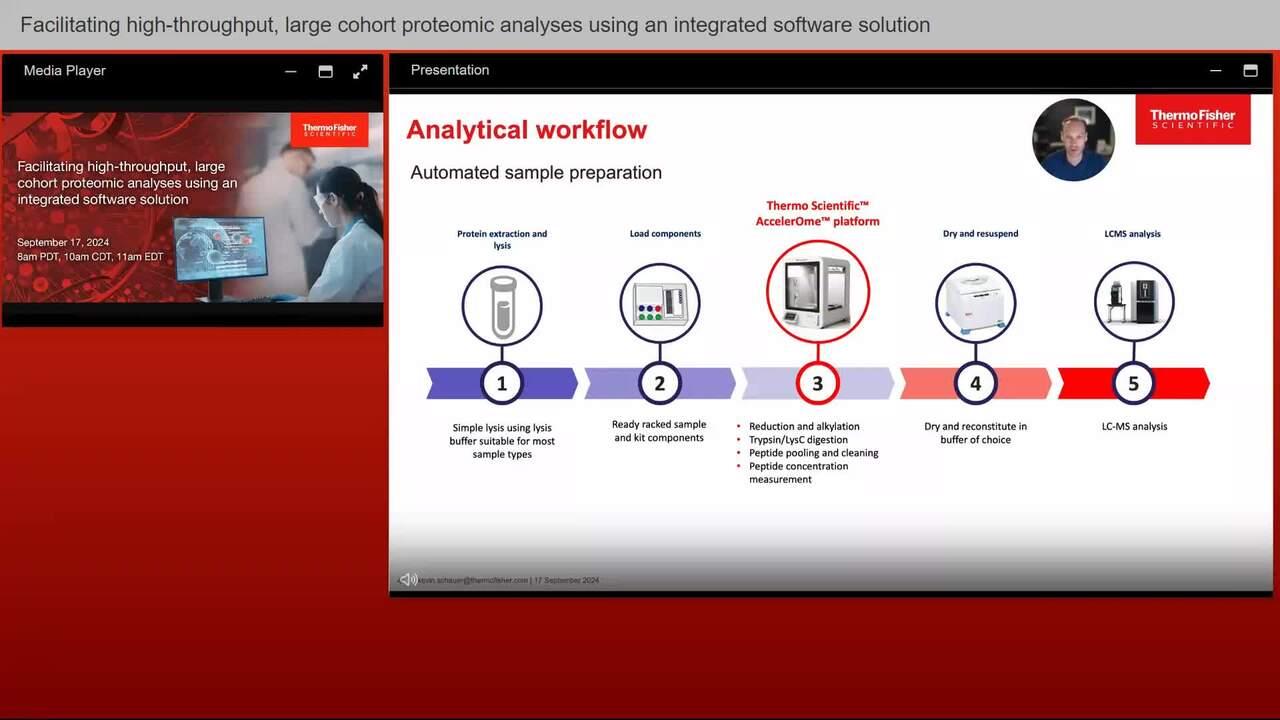Maximize the Media Player panel

click(325, 71)
